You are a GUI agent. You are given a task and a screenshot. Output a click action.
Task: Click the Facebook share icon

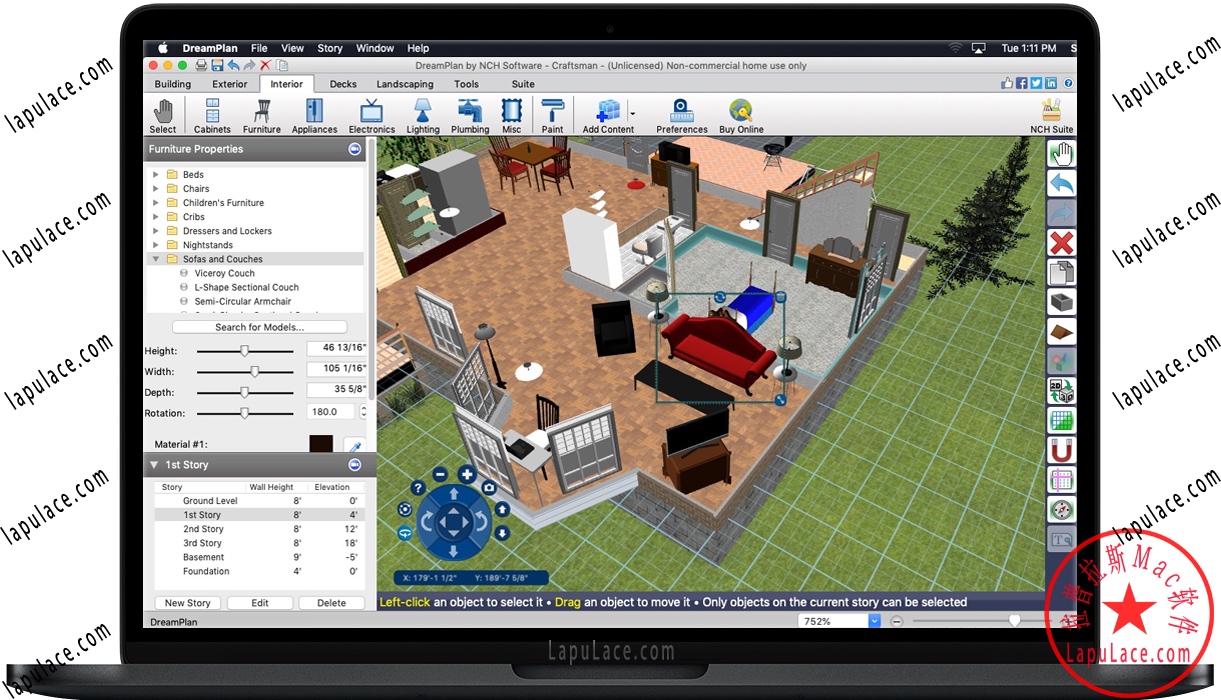[1022, 84]
